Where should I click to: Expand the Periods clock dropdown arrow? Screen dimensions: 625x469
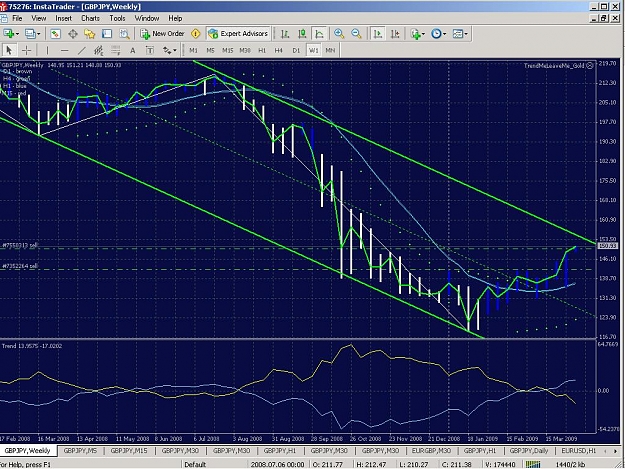click(444, 34)
